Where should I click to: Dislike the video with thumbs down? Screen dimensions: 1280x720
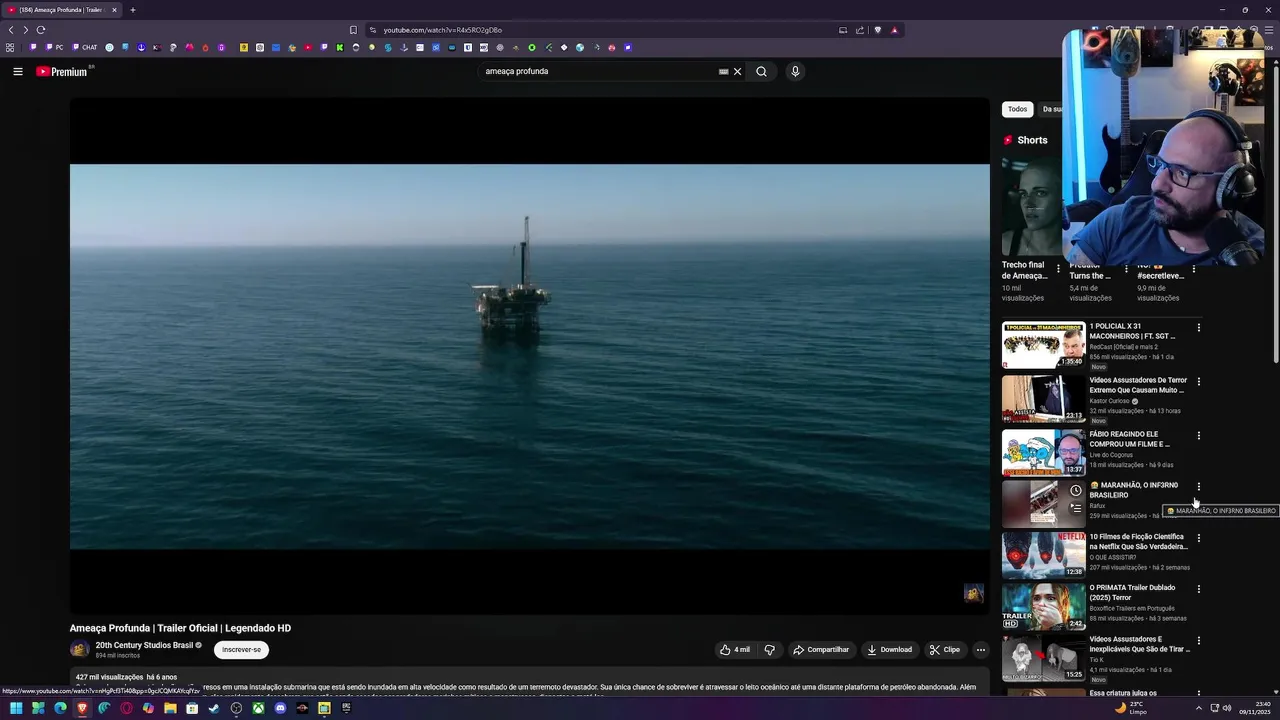(x=769, y=649)
